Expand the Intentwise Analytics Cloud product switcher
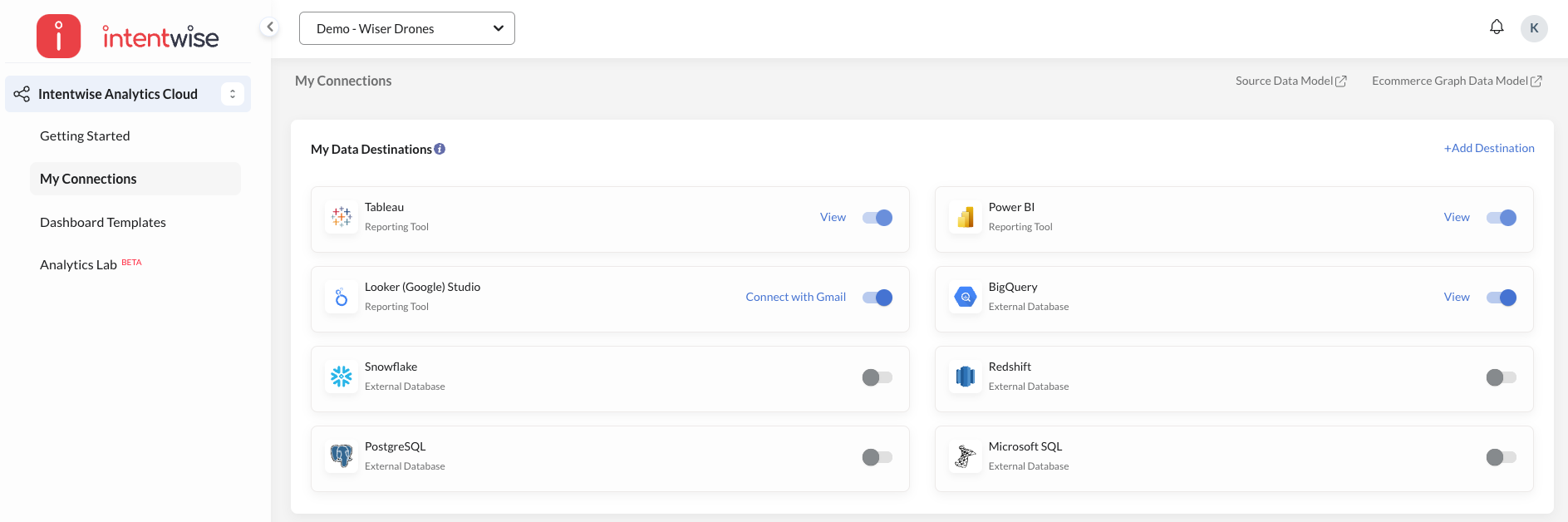 click(233, 94)
